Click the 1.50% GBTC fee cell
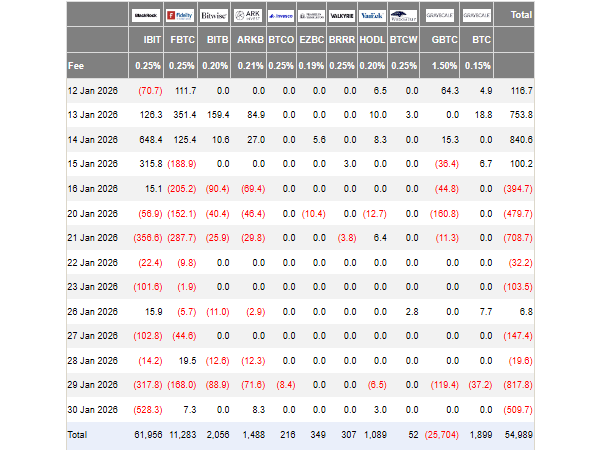609x450 pixels. (442, 65)
